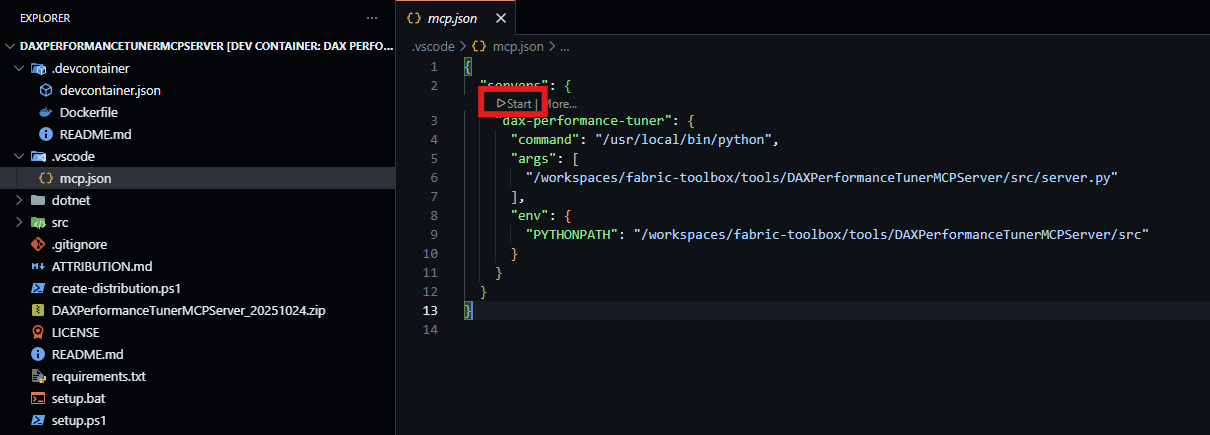The width and height of the screenshot is (1210, 435).
Task: Click the zip archive file icon
Action: [38, 310]
